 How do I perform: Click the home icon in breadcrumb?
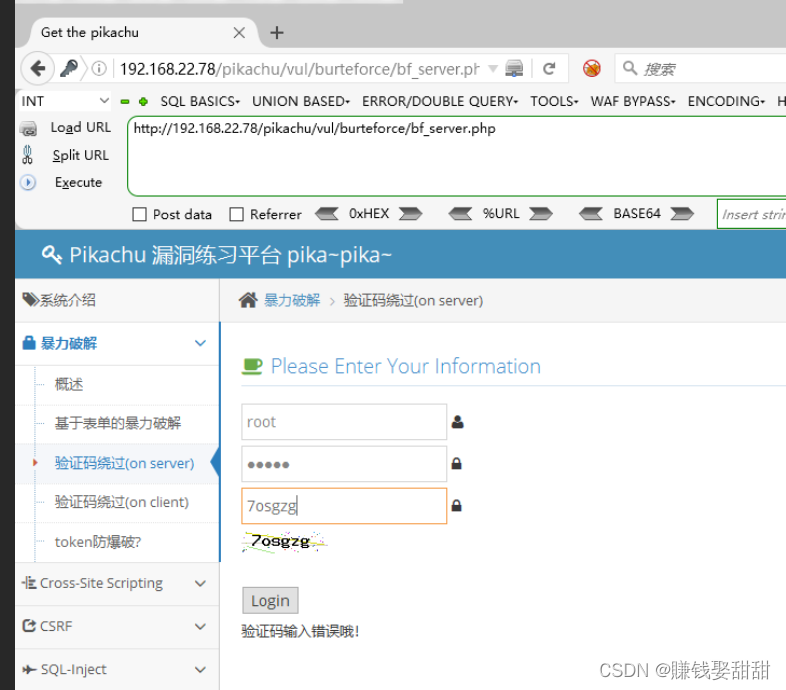(248, 300)
